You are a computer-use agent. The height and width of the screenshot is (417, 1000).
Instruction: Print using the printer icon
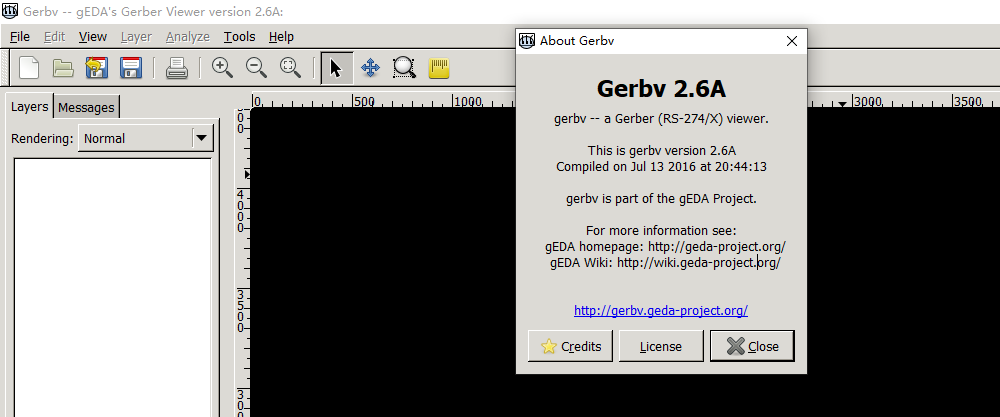[177, 67]
